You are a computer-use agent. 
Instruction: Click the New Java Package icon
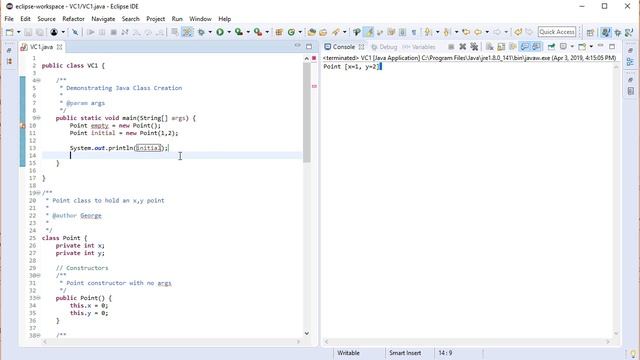279,32
